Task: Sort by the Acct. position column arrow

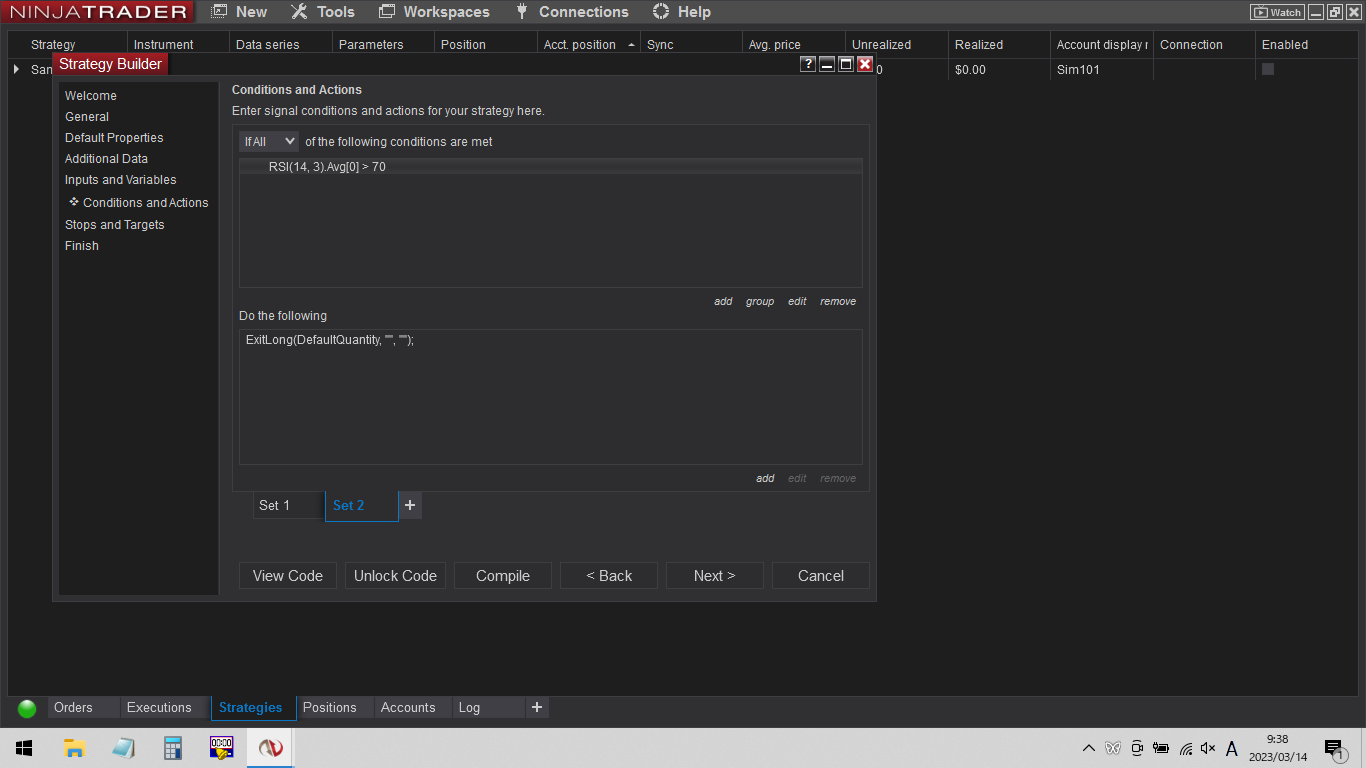Action: coord(631,45)
